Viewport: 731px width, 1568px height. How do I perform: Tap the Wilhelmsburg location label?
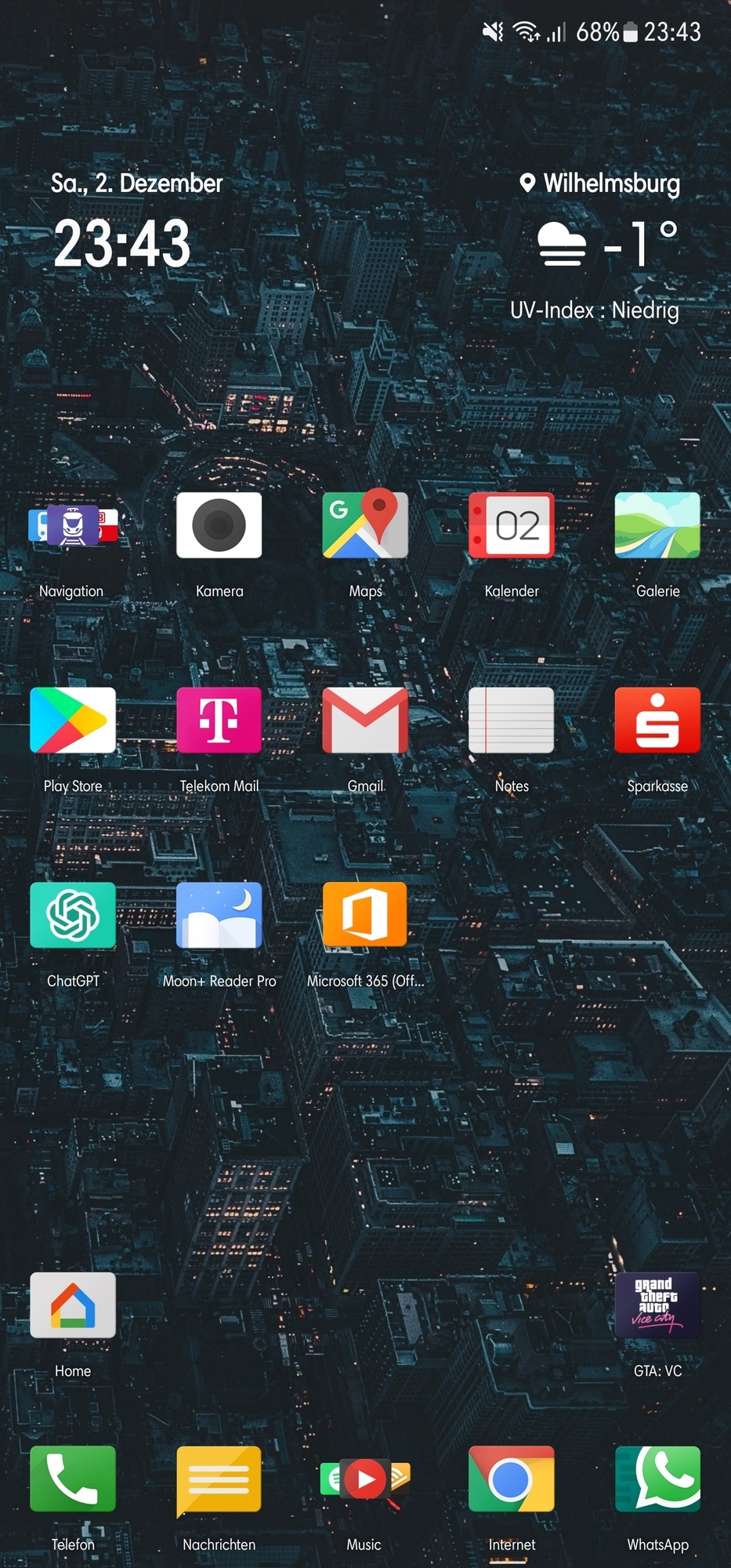coord(612,183)
